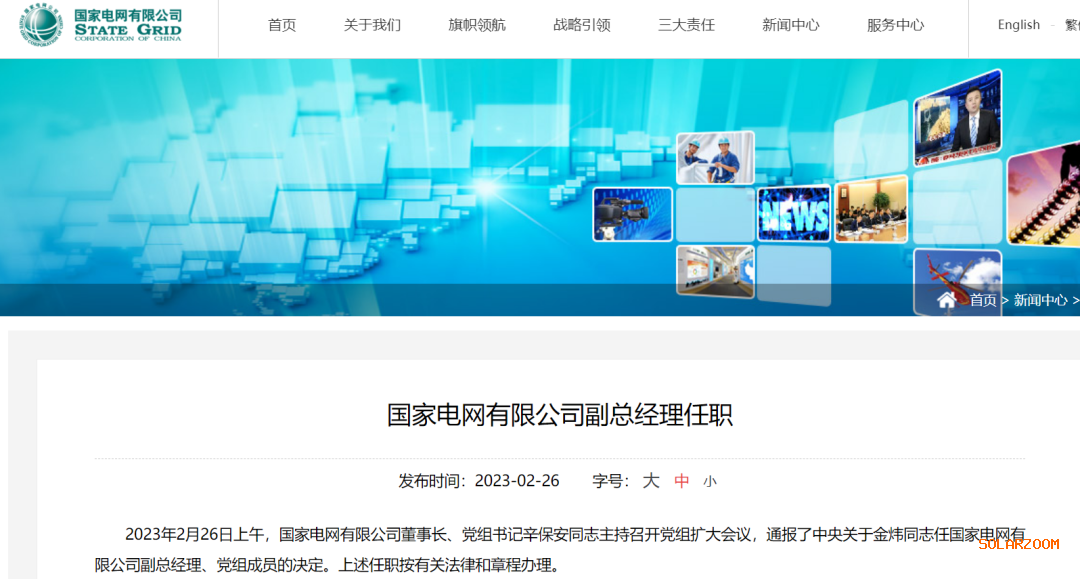Open the 首页 navigation menu item
Image resolution: width=1080 pixels, height=579 pixels.
coord(282,25)
